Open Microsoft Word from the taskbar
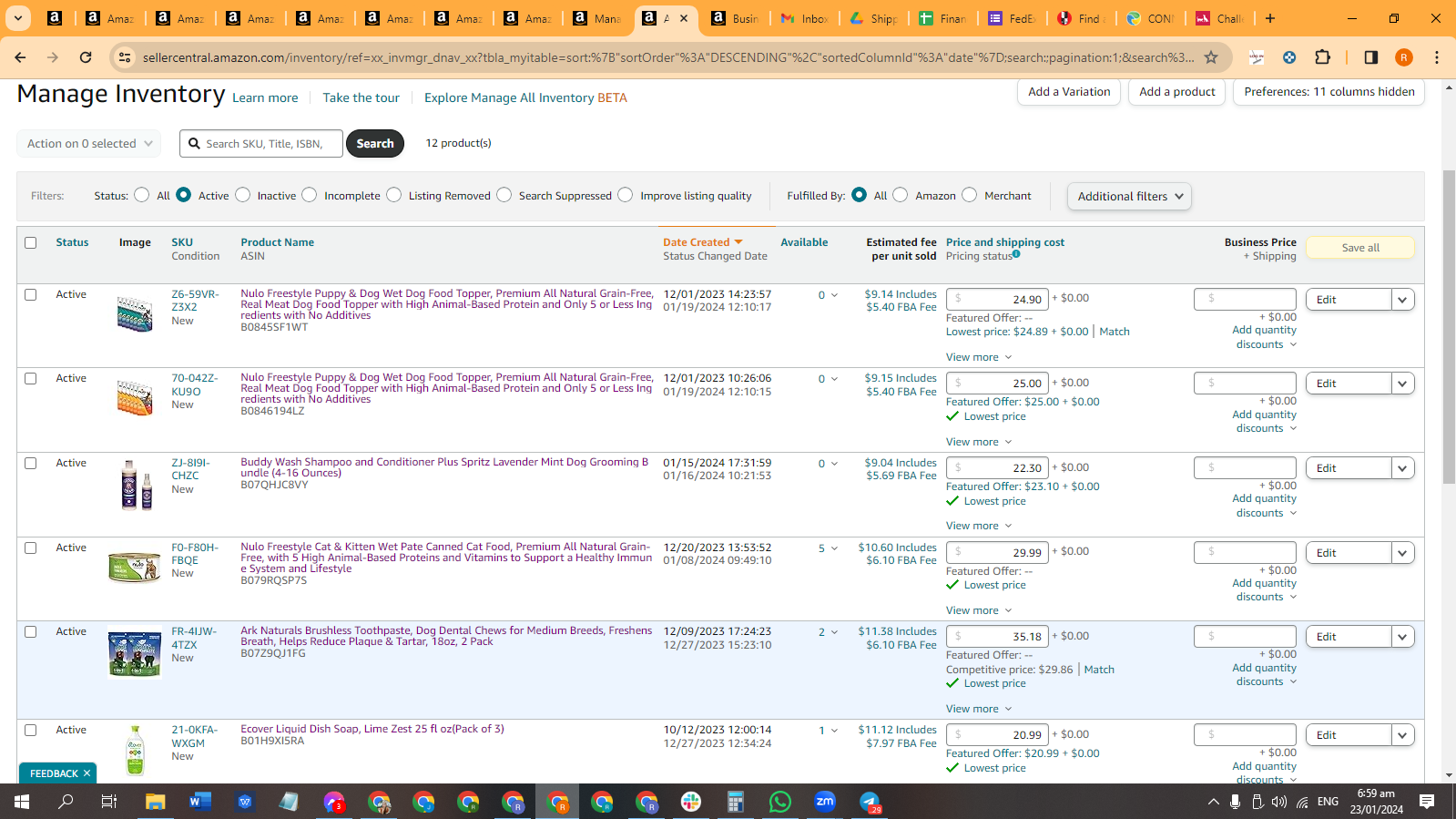1456x819 pixels. 200,802
